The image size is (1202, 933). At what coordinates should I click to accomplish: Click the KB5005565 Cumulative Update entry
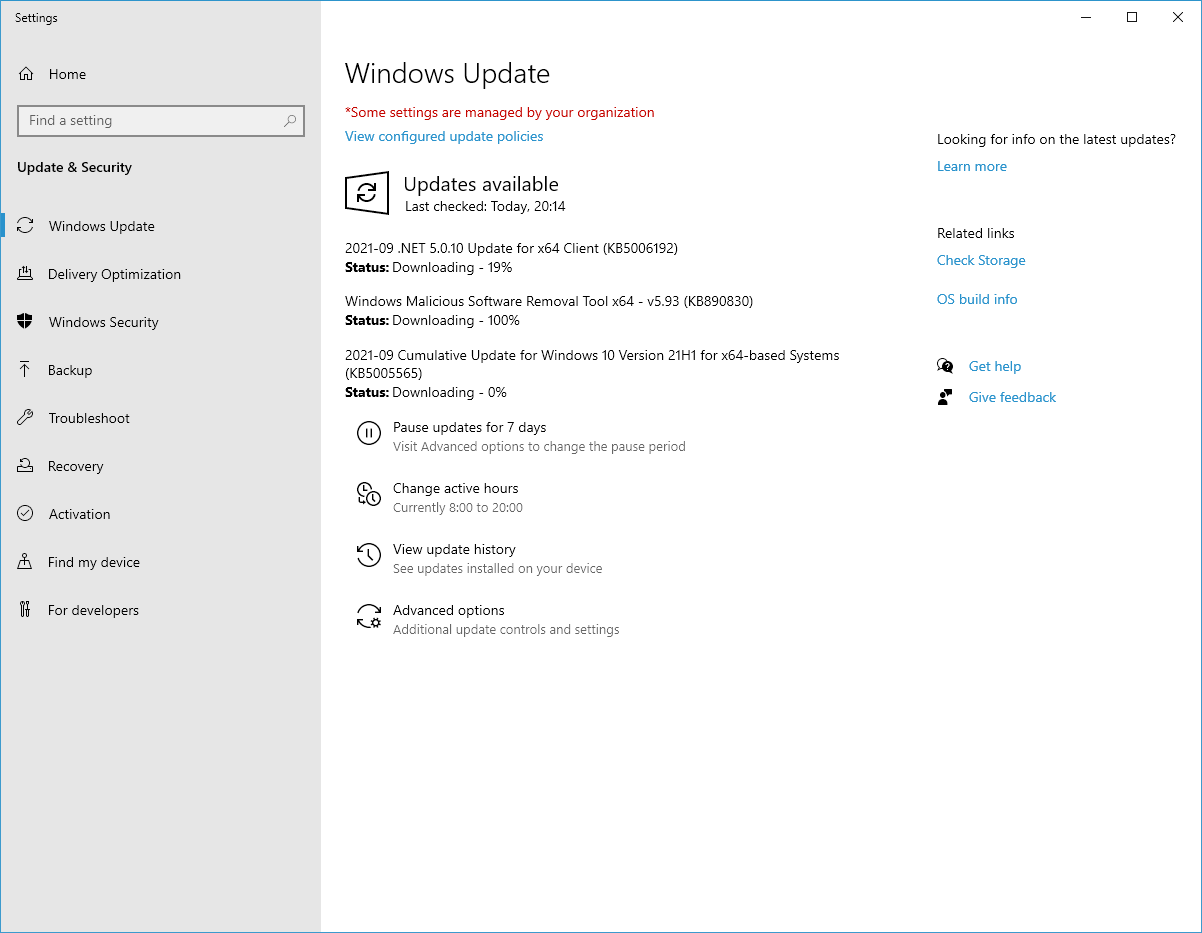tap(592, 364)
